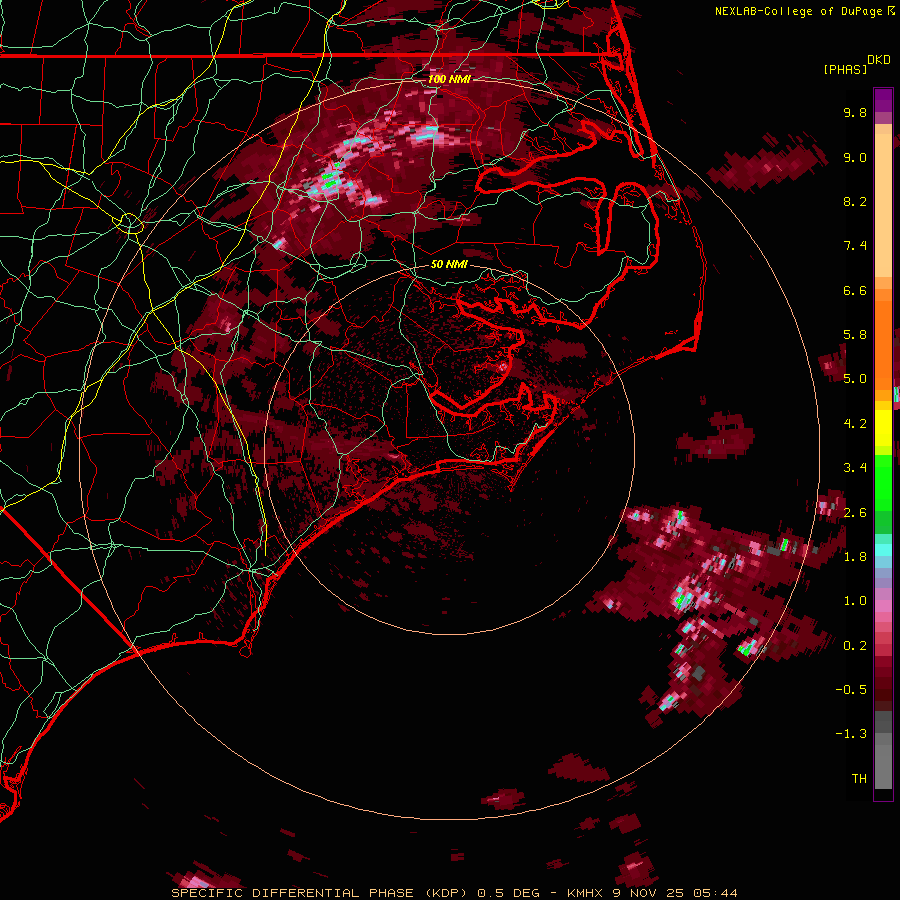Select the 7.4 scale value

point(855,246)
